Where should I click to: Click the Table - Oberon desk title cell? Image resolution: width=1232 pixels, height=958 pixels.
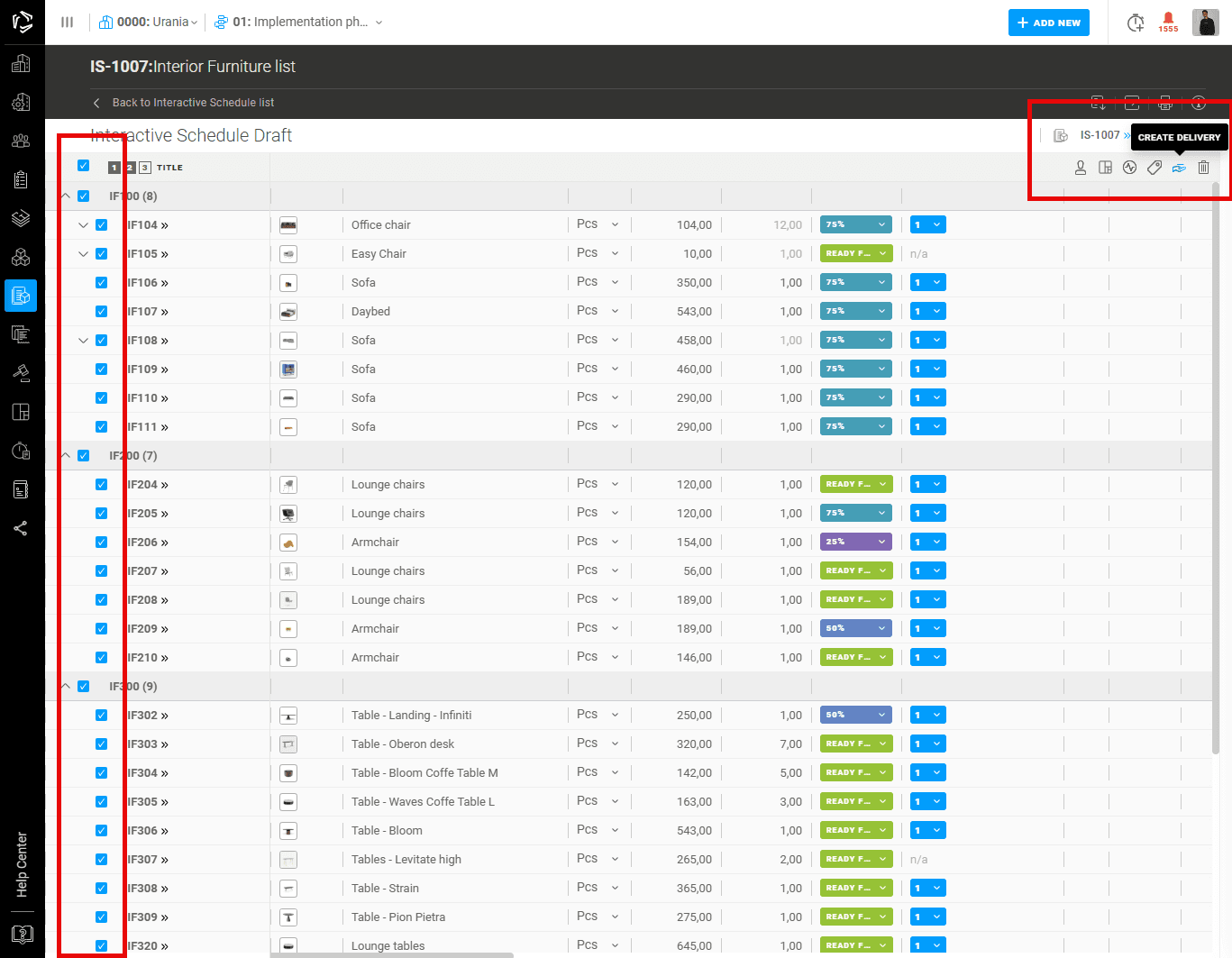click(x=403, y=744)
